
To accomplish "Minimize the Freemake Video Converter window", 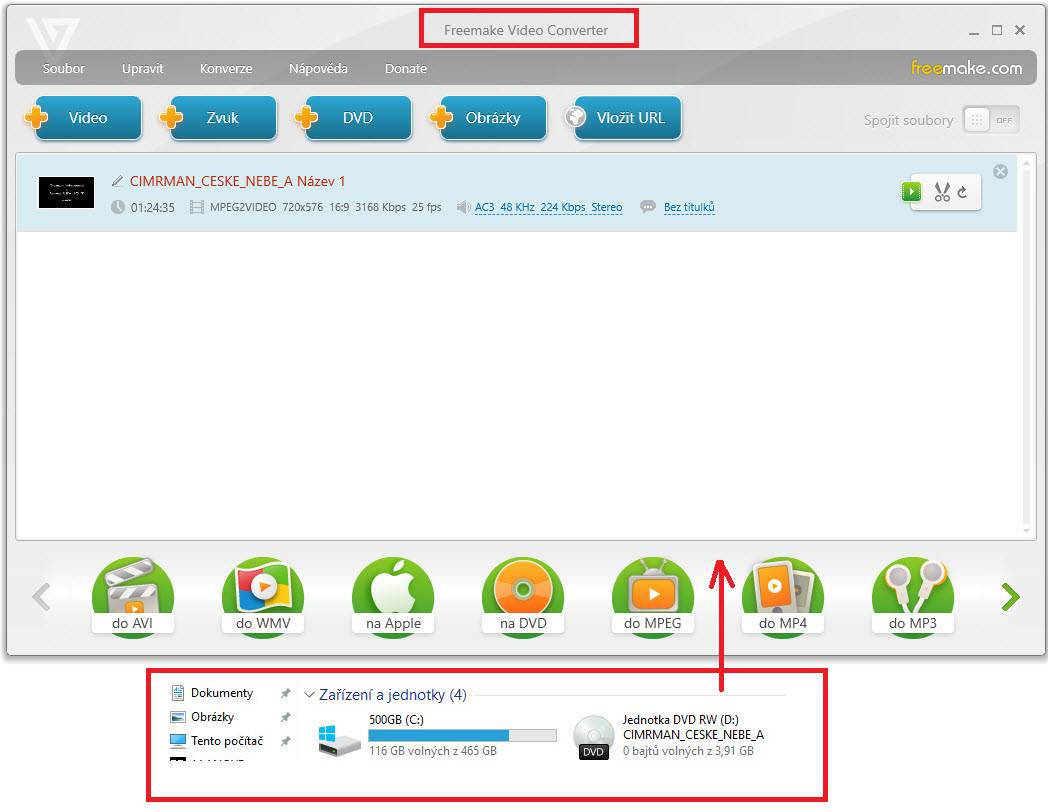I will click(974, 31).
